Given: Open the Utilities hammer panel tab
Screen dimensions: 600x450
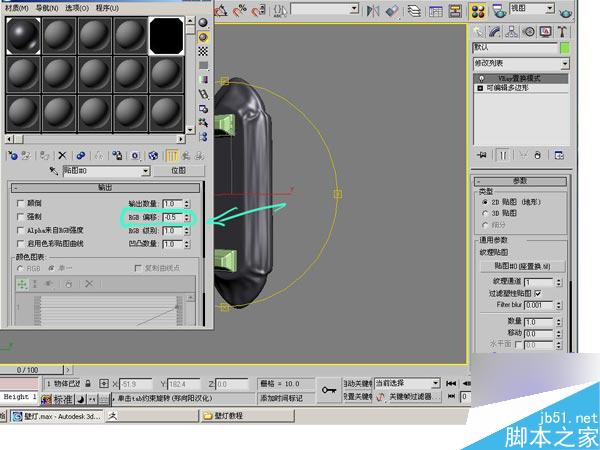Looking at the screenshot, I should coord(562,32).
